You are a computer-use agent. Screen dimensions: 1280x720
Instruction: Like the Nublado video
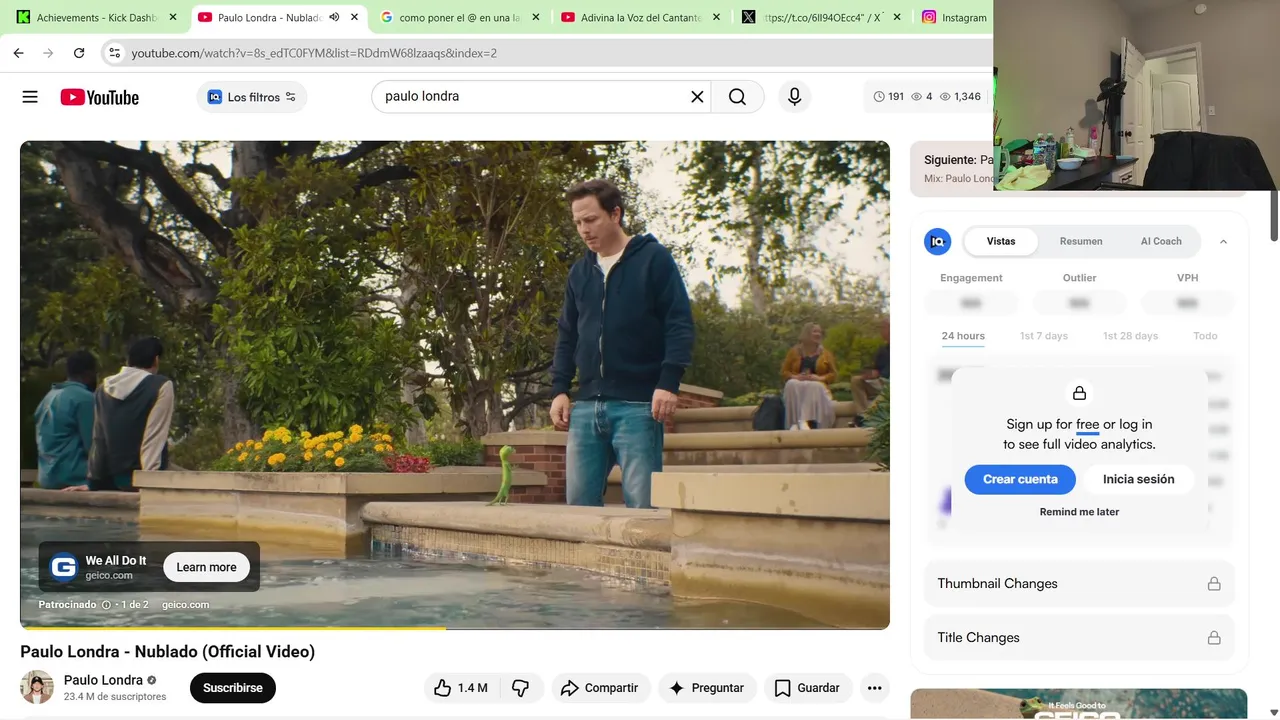click(461, 688)
